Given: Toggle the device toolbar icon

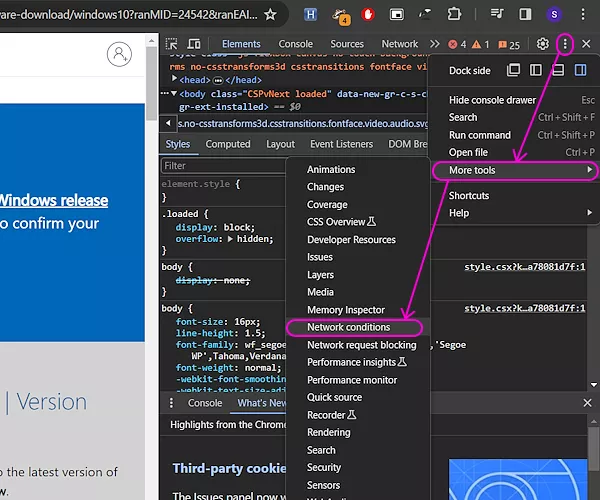Looking at the screenshot, I should point(194,44).
